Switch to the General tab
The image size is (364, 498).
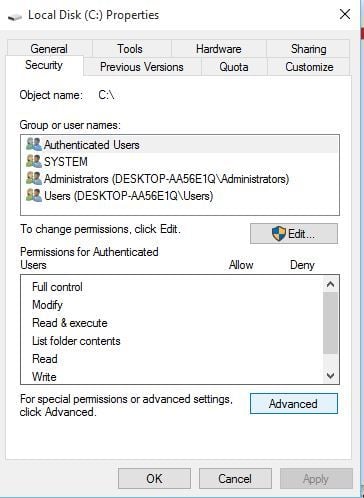click(x=49, y=49)
